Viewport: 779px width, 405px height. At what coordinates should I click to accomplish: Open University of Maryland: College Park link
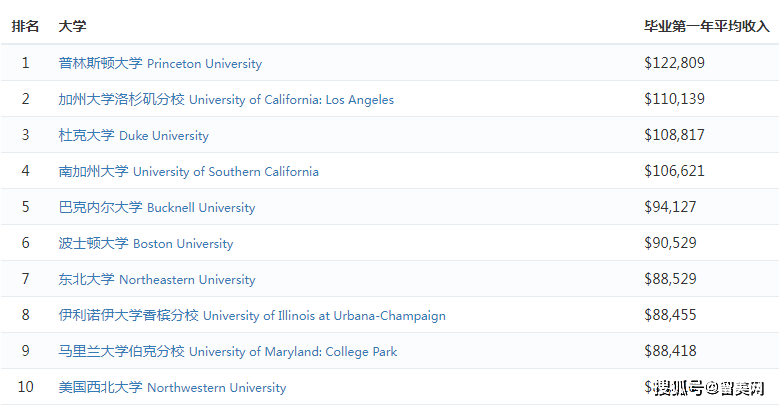[228, 352]
